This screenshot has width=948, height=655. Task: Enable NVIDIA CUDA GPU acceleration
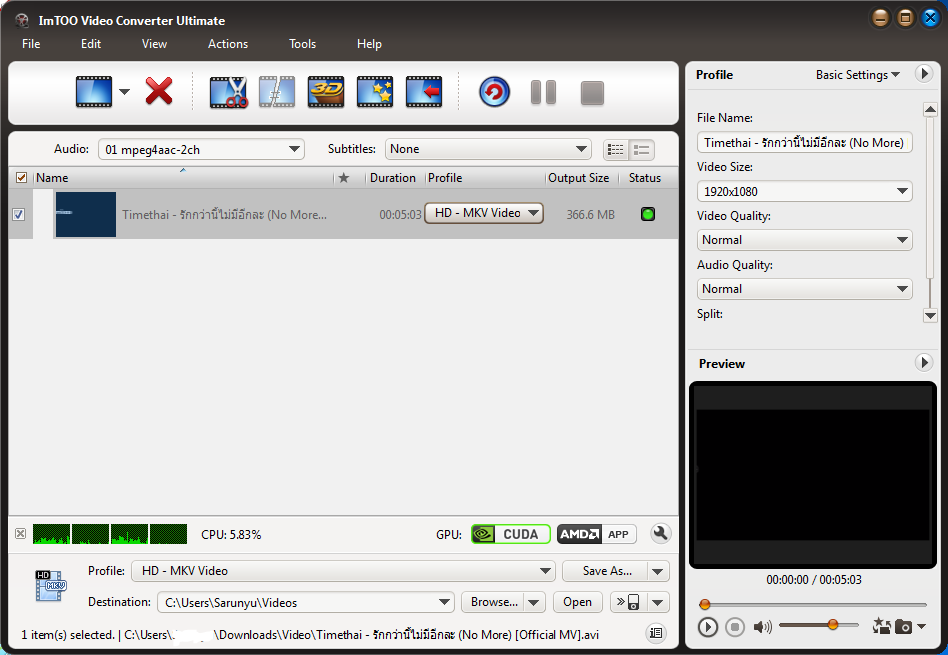coord(510,534)
